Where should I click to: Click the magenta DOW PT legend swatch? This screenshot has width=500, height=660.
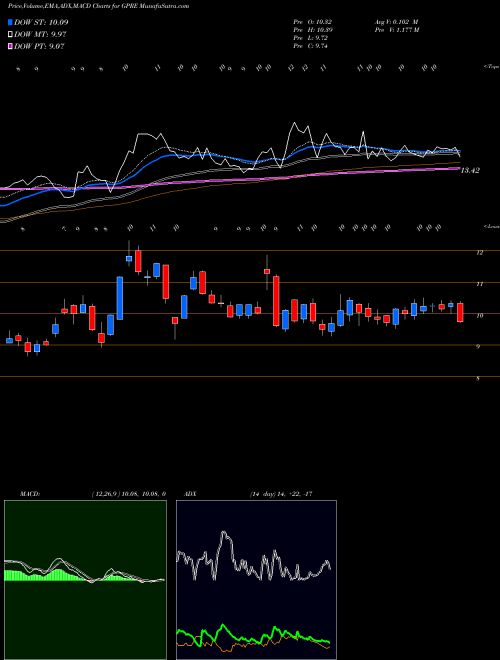[10, 46]
